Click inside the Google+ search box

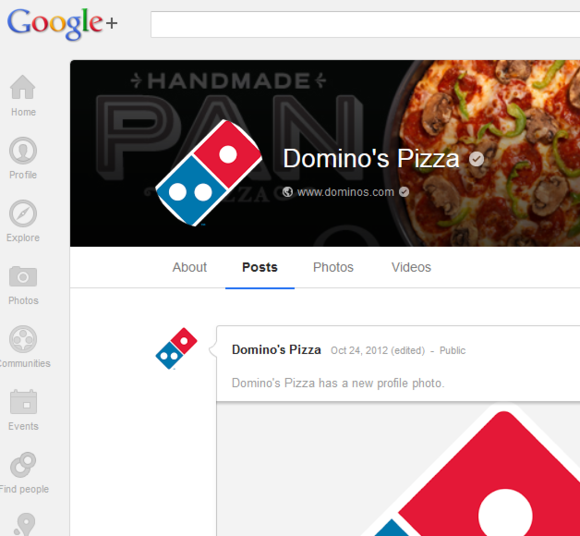click(x=365, y=24)
